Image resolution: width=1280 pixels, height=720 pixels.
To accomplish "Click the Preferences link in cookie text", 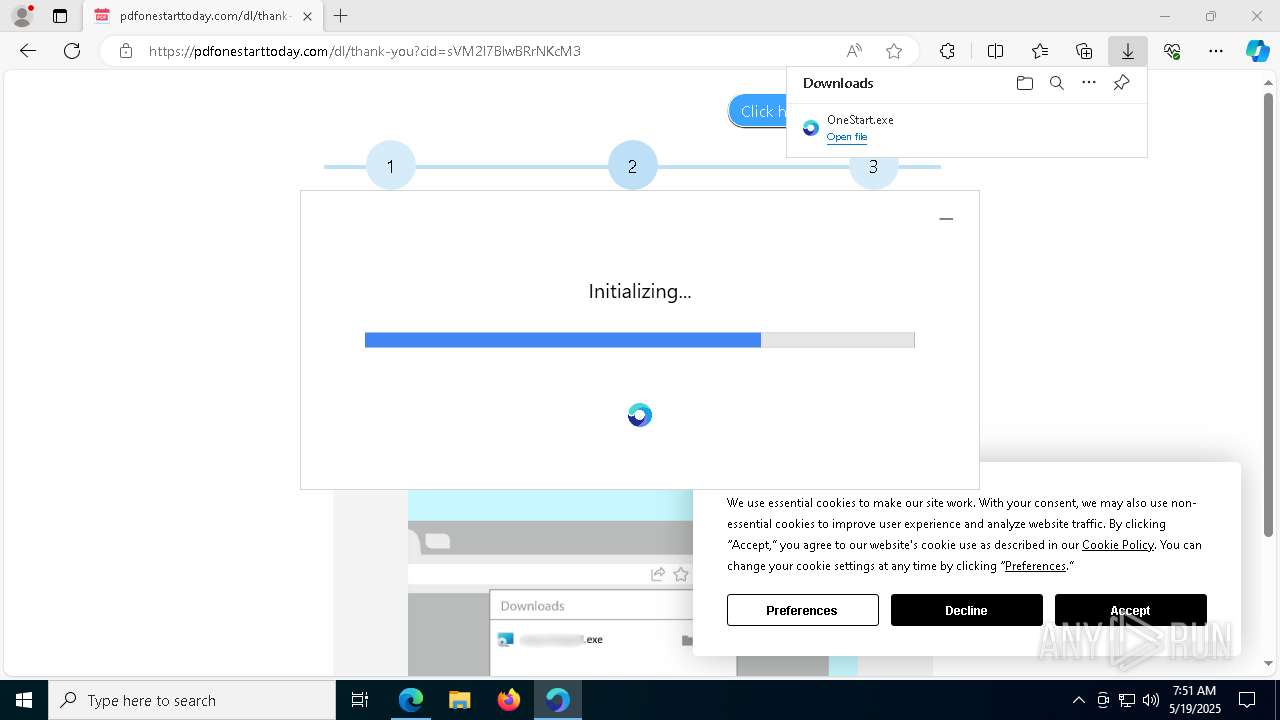I will pos(1035,566).
